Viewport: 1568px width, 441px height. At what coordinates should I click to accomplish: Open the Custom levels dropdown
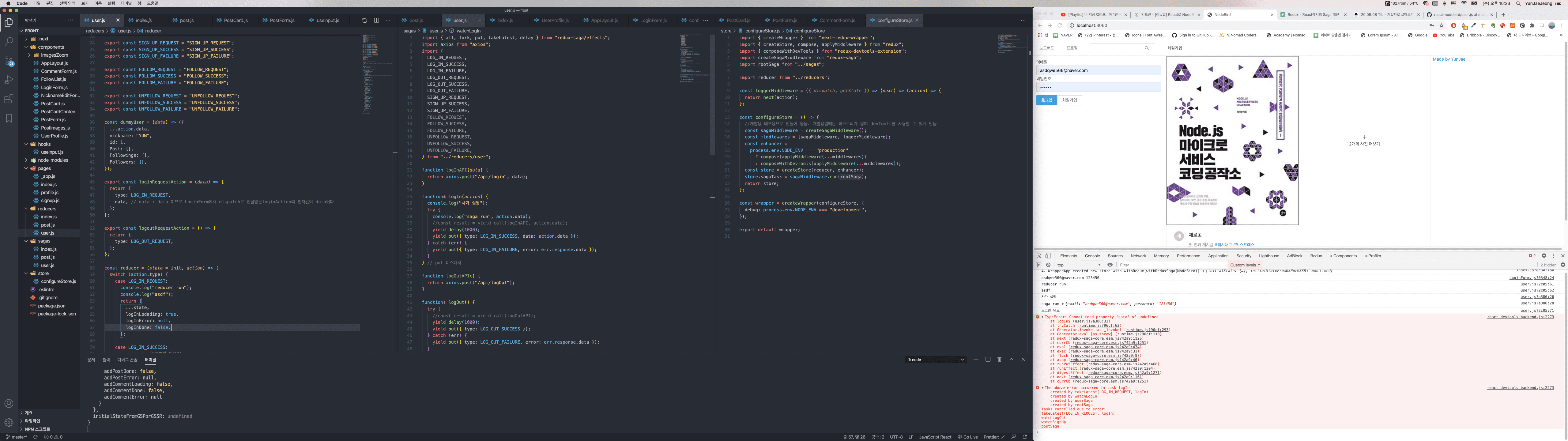tap(1245, 265)
